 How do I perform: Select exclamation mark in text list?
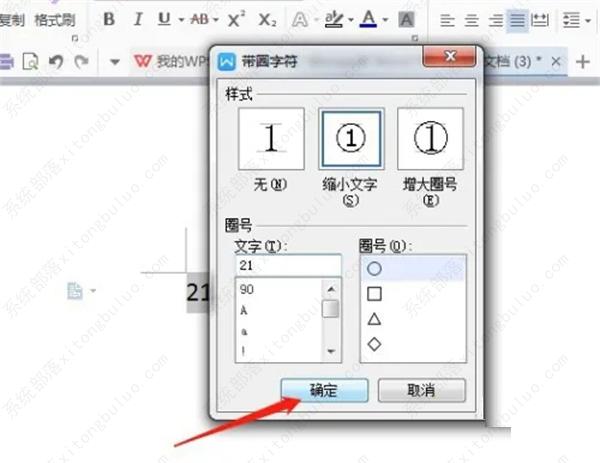[x=243, y=351]
